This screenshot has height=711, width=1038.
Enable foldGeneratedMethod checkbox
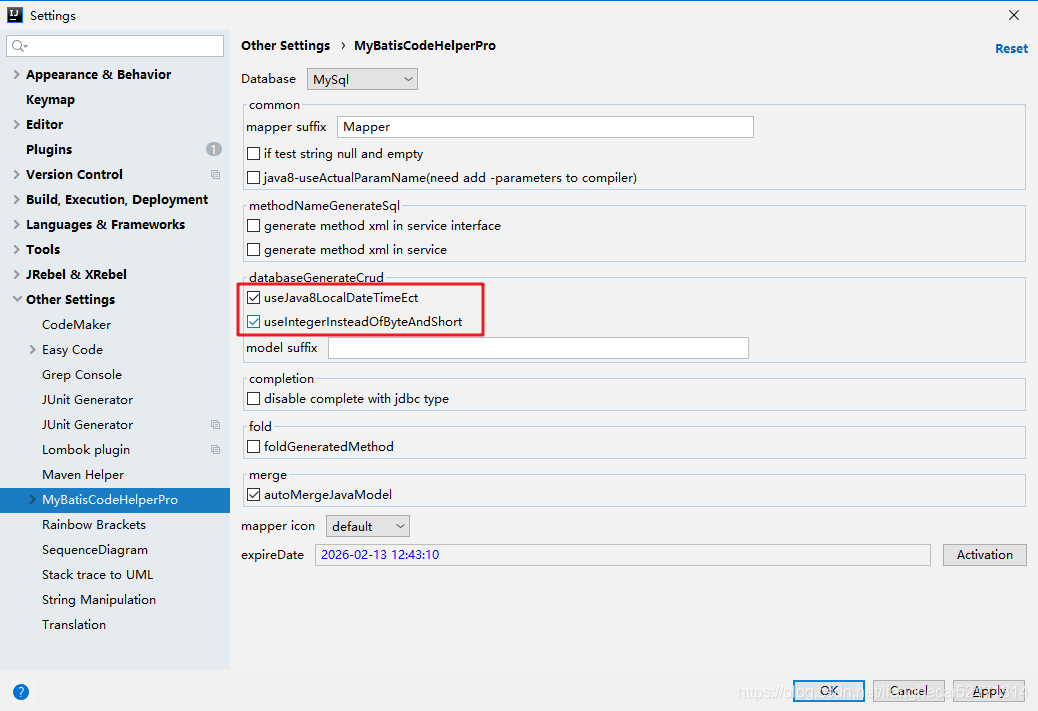click(254, 447)
